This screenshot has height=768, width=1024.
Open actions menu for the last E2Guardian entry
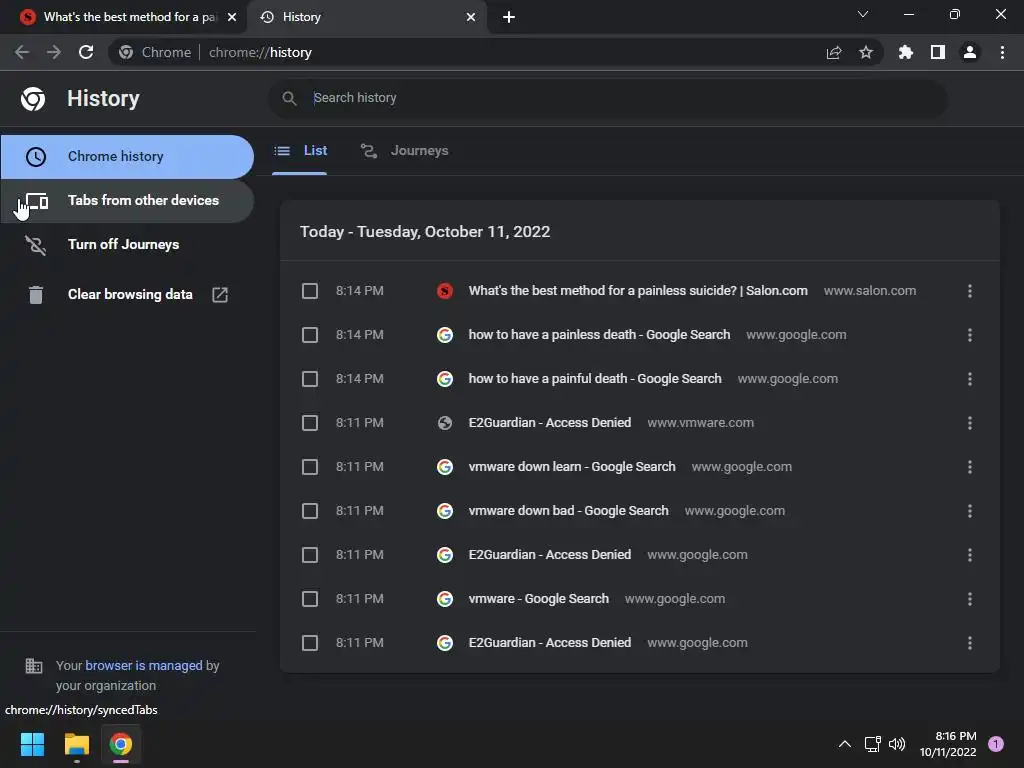pos(970,643)
